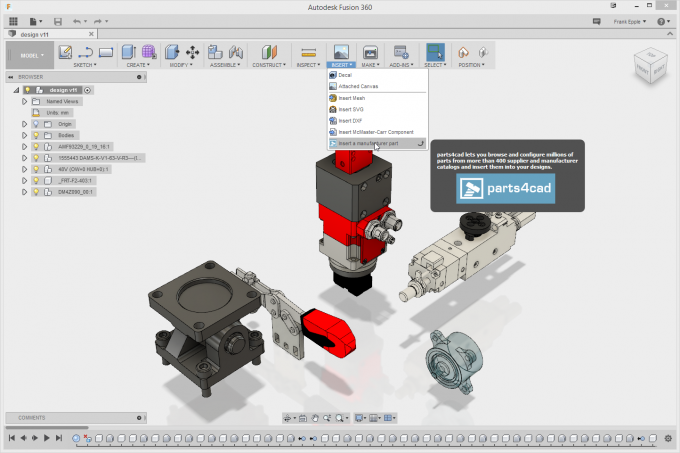The width and height of the screenshot is (680, 453).
Task: Click the Save disk icon
Action: tap(58, 20)
